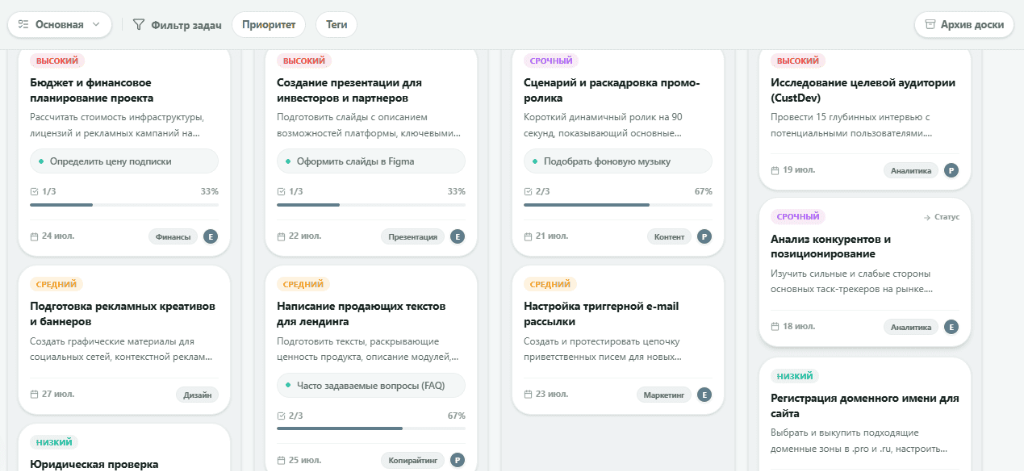
Task: Click subtask Определить цену подписки
Action: pyautogui.click(x=124, y=161)
